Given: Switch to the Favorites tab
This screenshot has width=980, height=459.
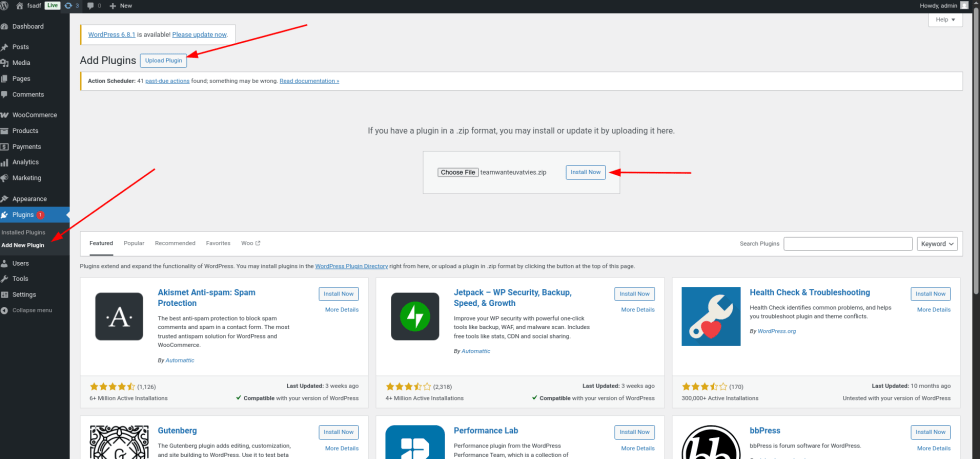Looking at the screenshot, I should (218, 243).
